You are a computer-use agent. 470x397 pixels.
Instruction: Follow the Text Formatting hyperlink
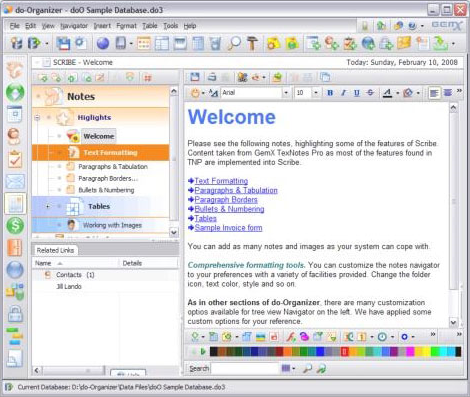coord(221,181)
